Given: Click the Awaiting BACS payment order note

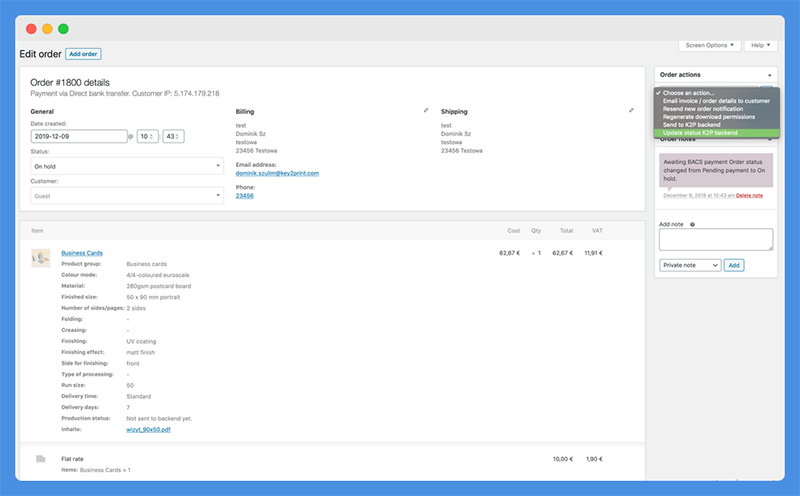Looking at the screenshot, I should tap(716, 170).
